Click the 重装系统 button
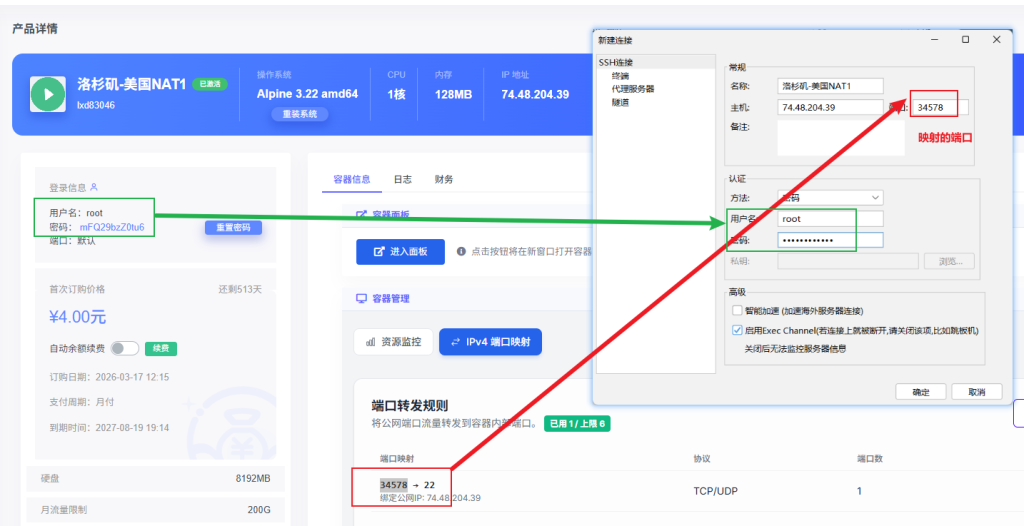The height and width of the screenshot is (526, 1024). click(x=299, y=114)
